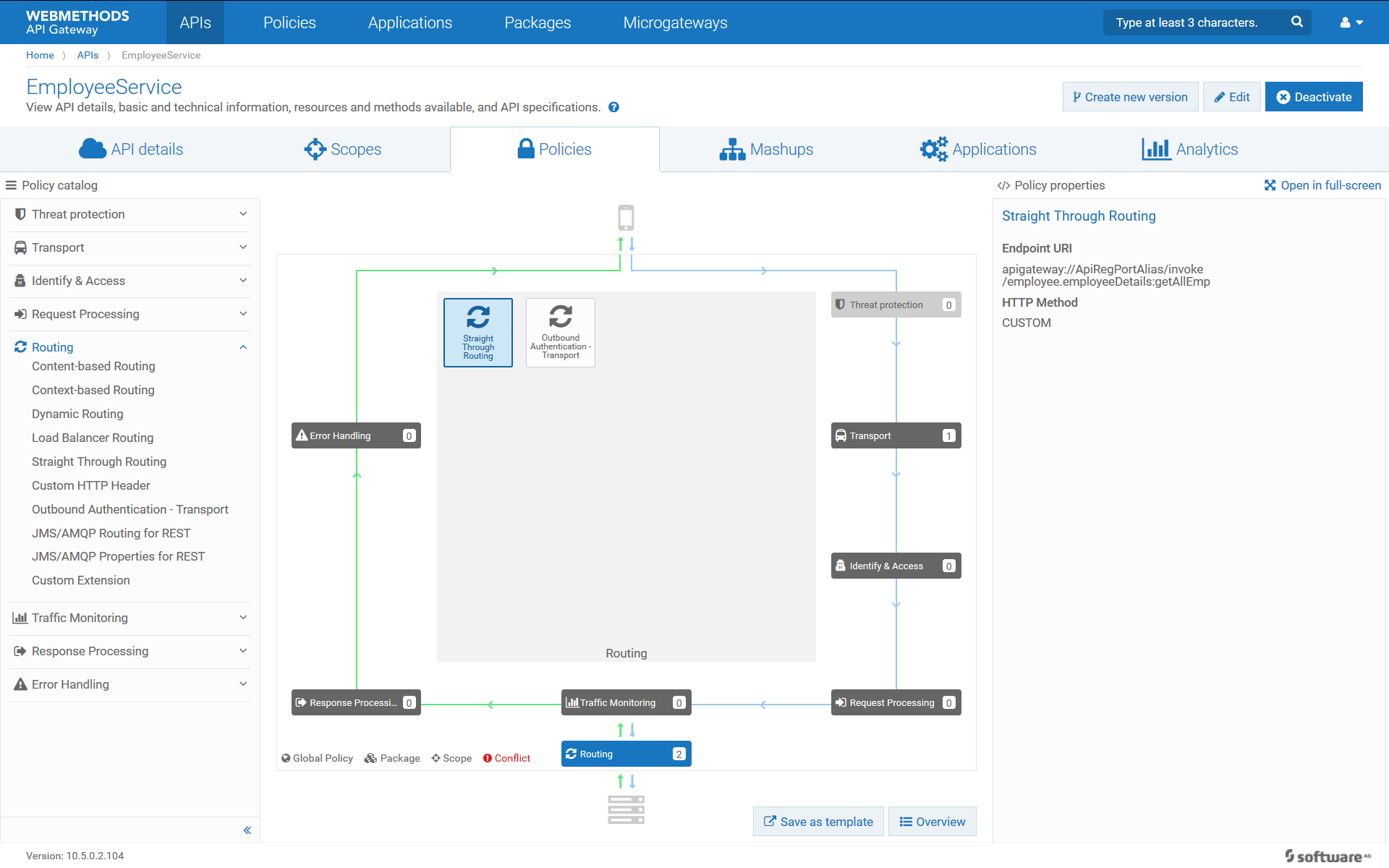Screen dimensions: 1389x868
Task: Open the Microgateways menu
Action: pyautogui.click(x=675, y=22)
